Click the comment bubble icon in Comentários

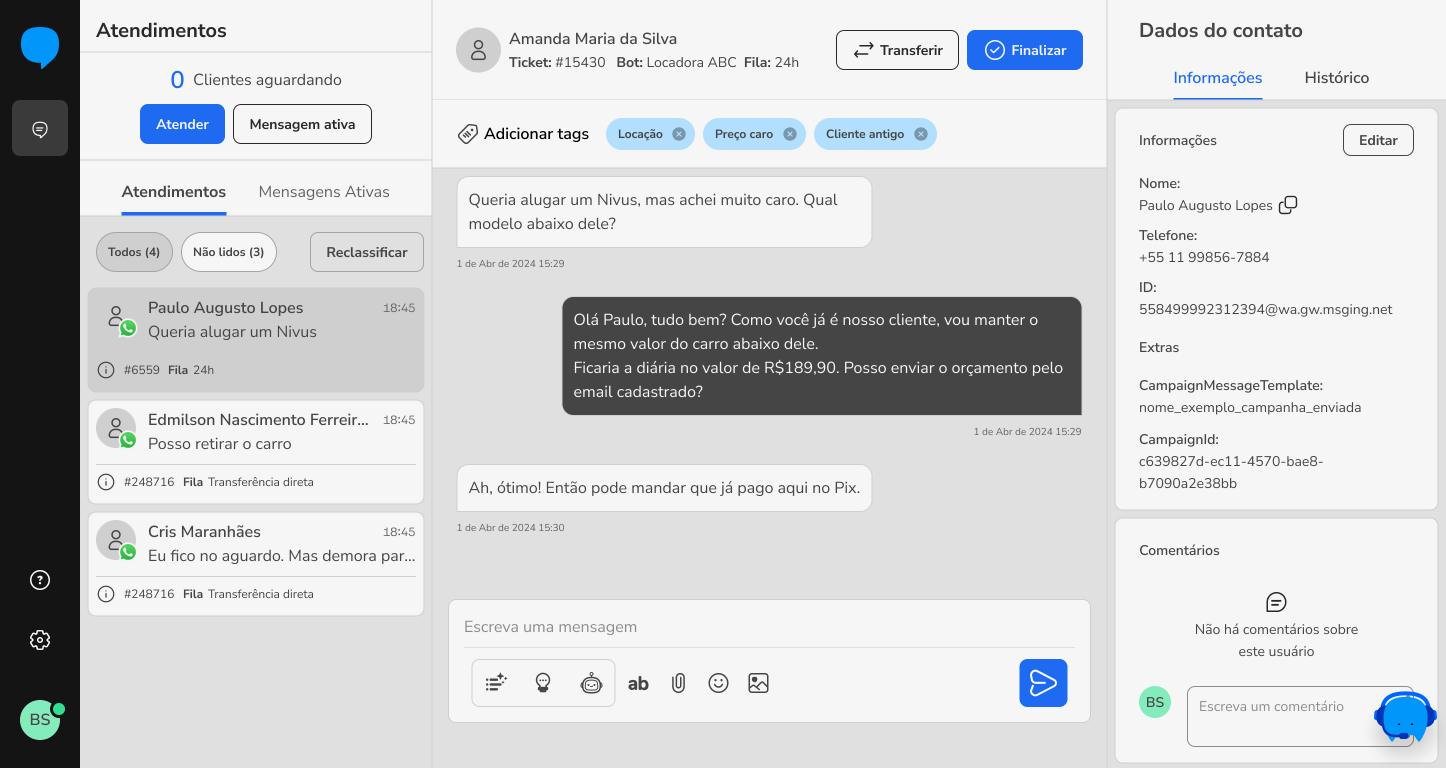(x=1276, y=602)
